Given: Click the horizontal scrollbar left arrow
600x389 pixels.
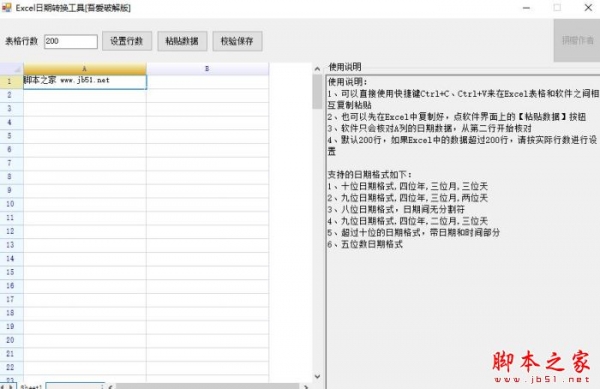Looking at the screenshot, I should (x=111, y=387).
